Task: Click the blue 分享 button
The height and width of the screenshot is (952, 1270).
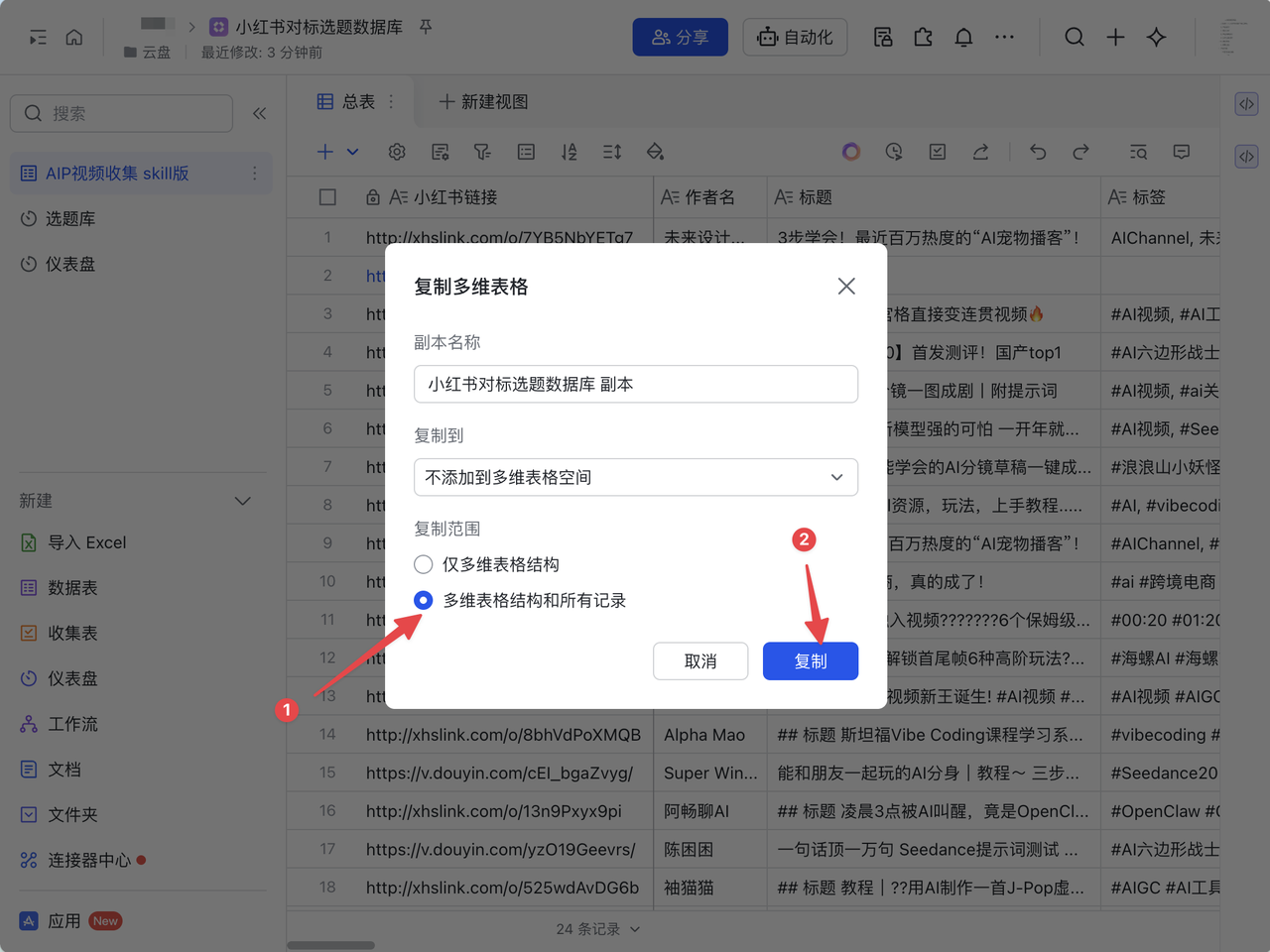Action: (x=680, y=38)
